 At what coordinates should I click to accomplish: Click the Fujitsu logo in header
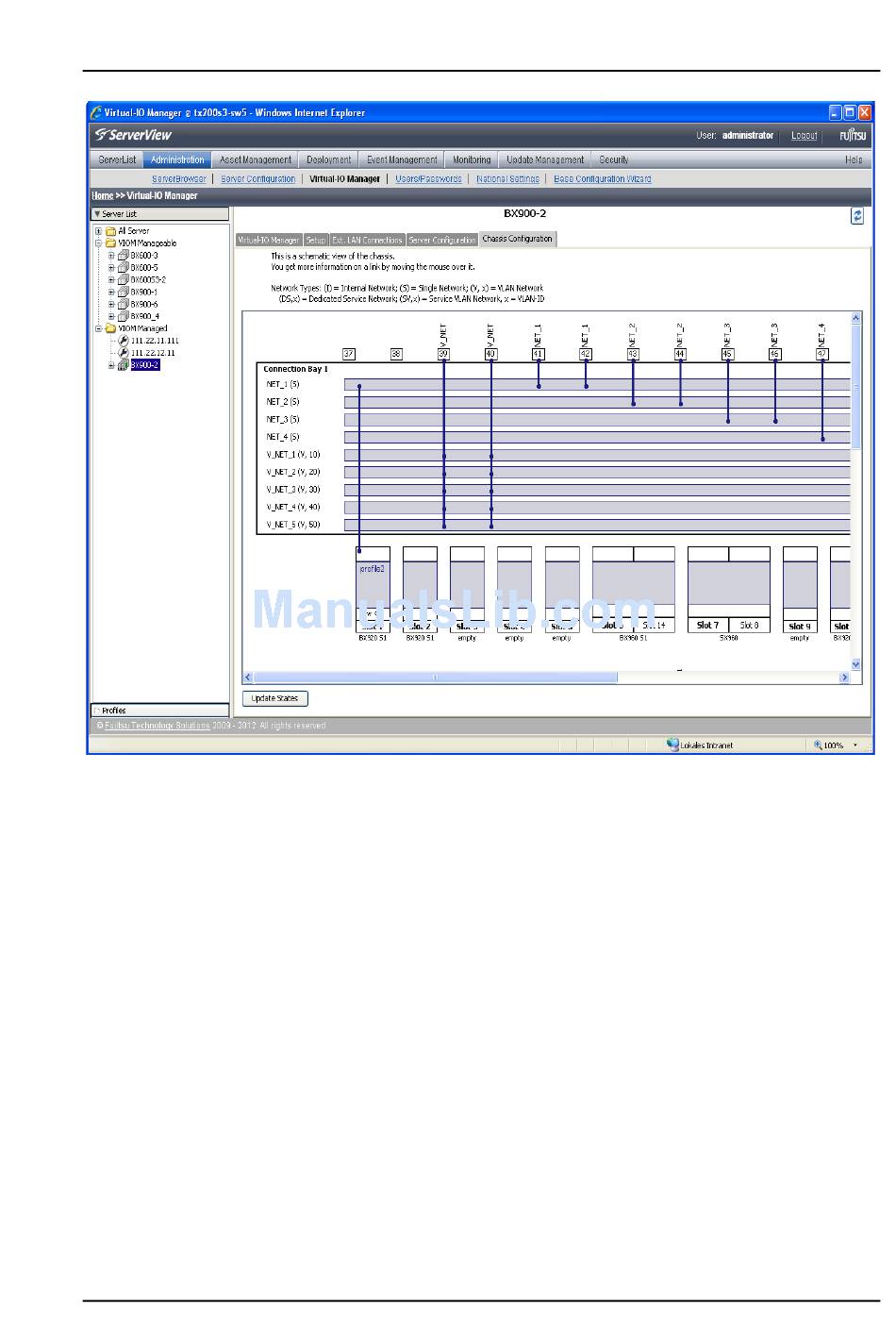click(x=853, y=135)
